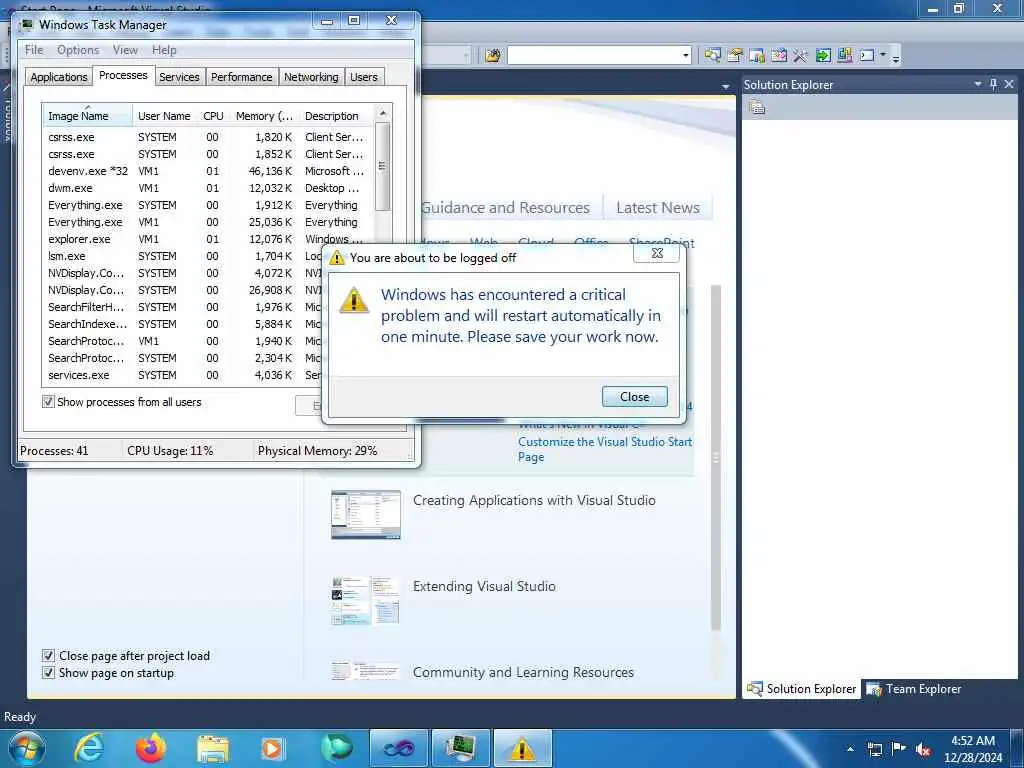Open Creating Applications with Visual Studio

point(534,500)
